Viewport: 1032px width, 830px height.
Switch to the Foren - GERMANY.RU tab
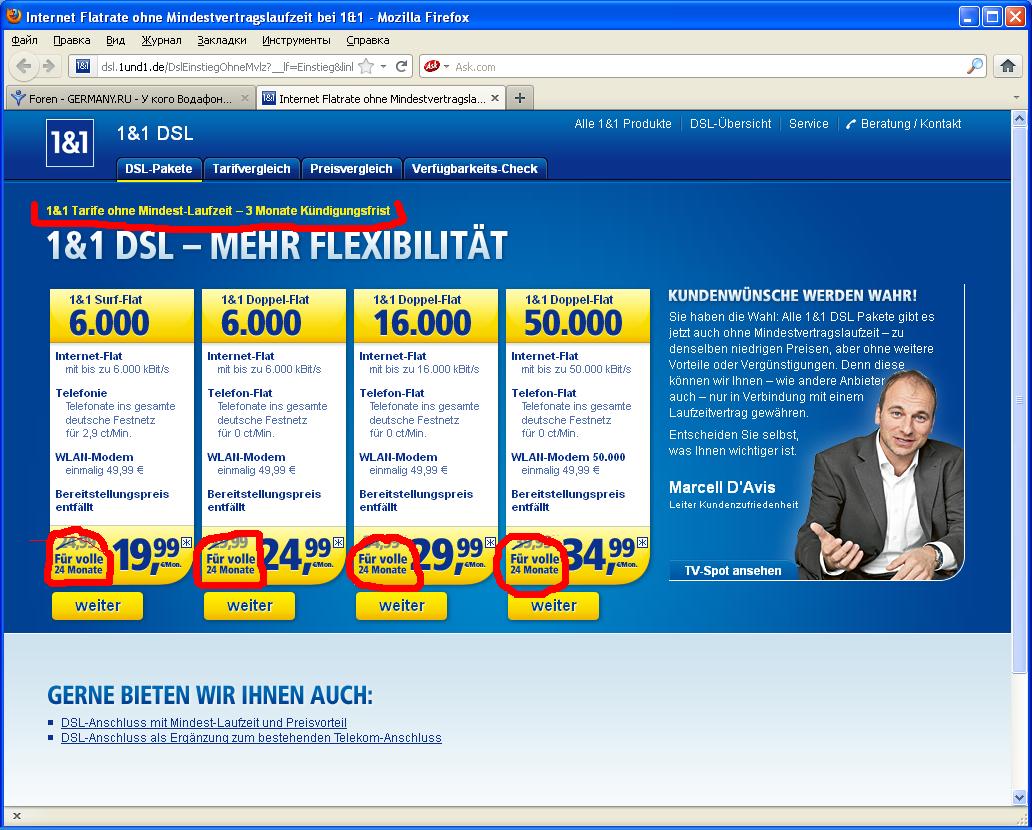coord(130,98)
